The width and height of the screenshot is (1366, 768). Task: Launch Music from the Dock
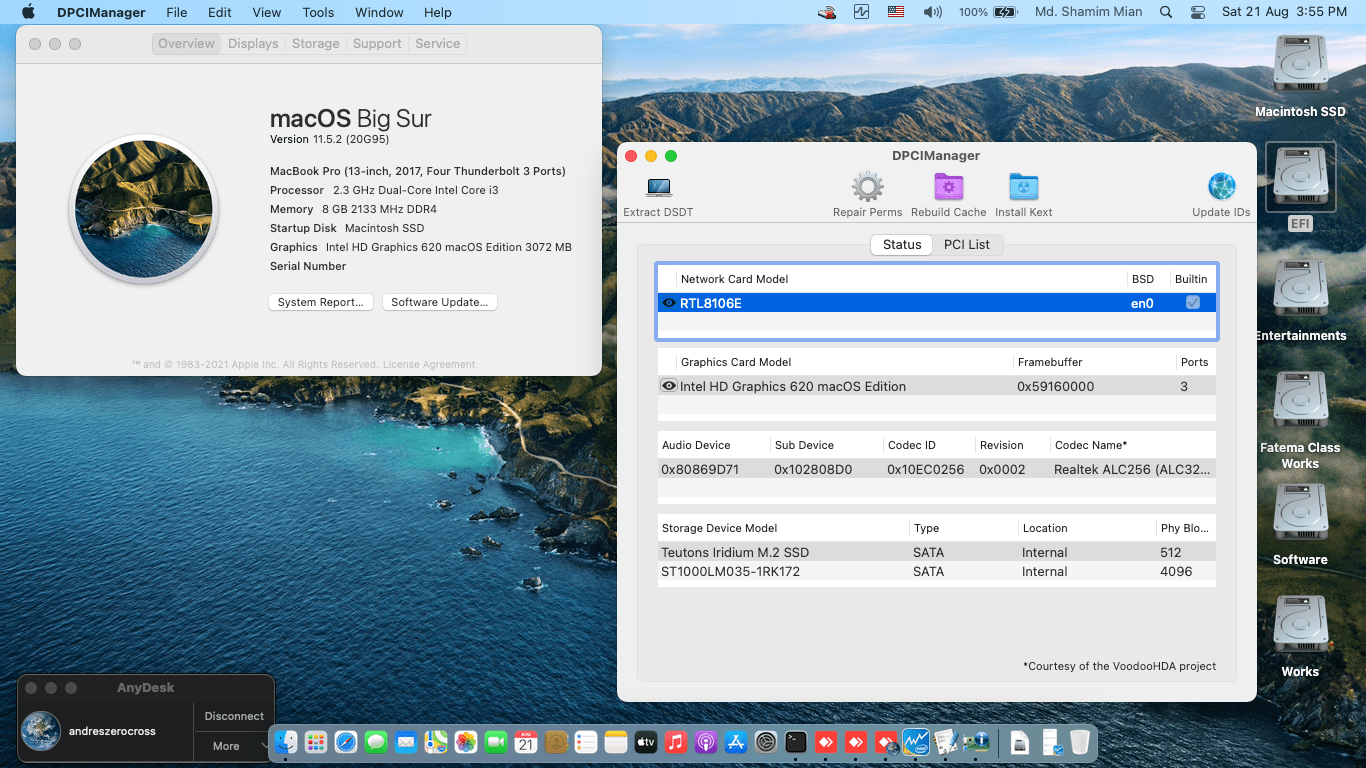[676, 742]
